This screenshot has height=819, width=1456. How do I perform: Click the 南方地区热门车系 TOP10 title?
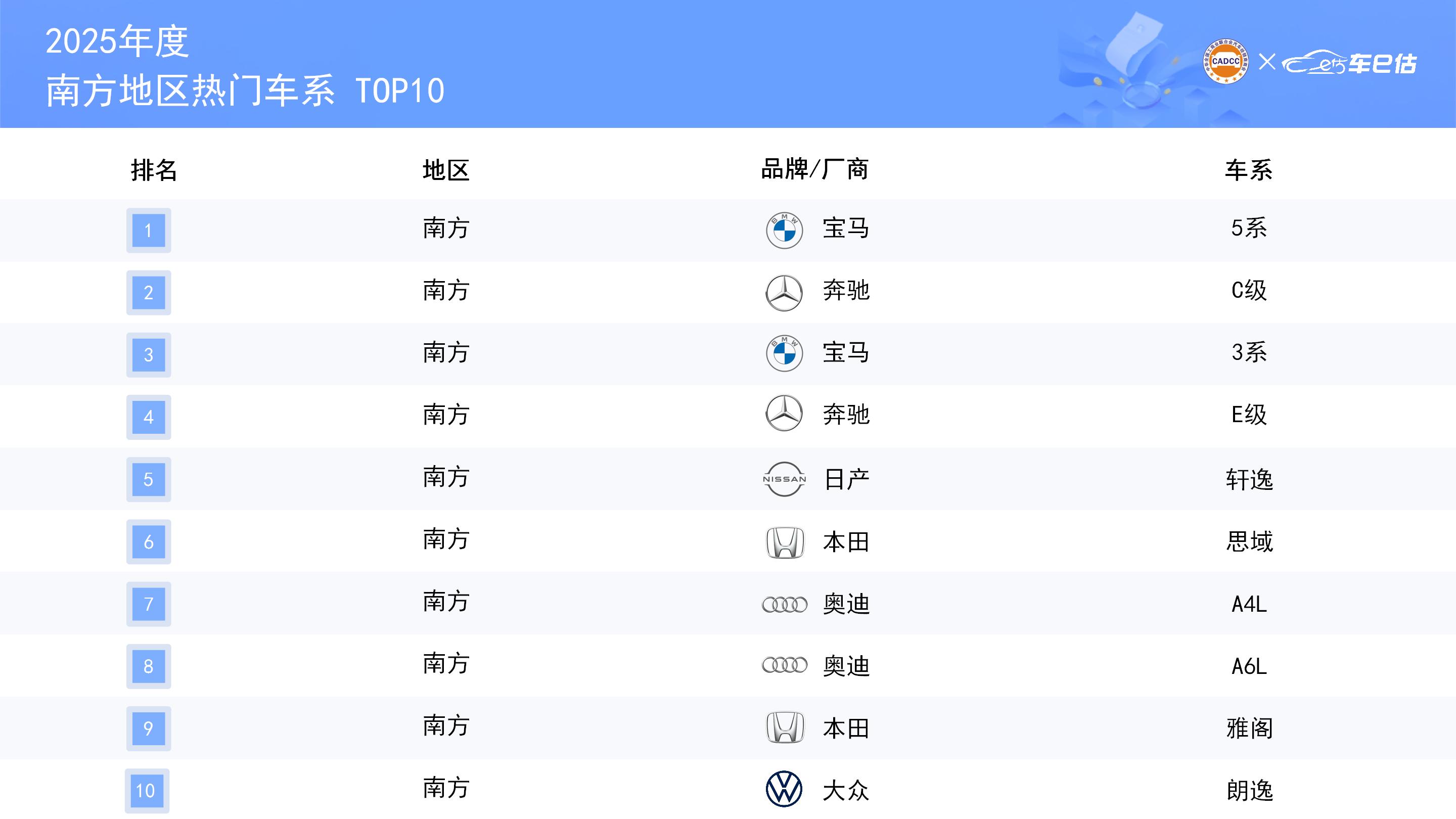[x=245, y=91]
